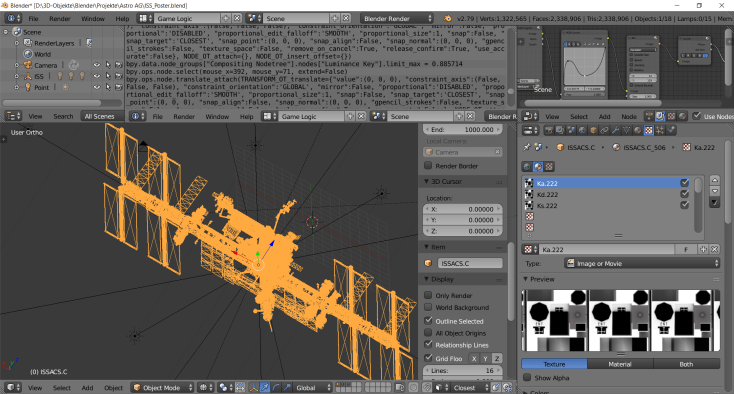Open the Node menu in node editor
734x394 pixels.
pos(629,117)
